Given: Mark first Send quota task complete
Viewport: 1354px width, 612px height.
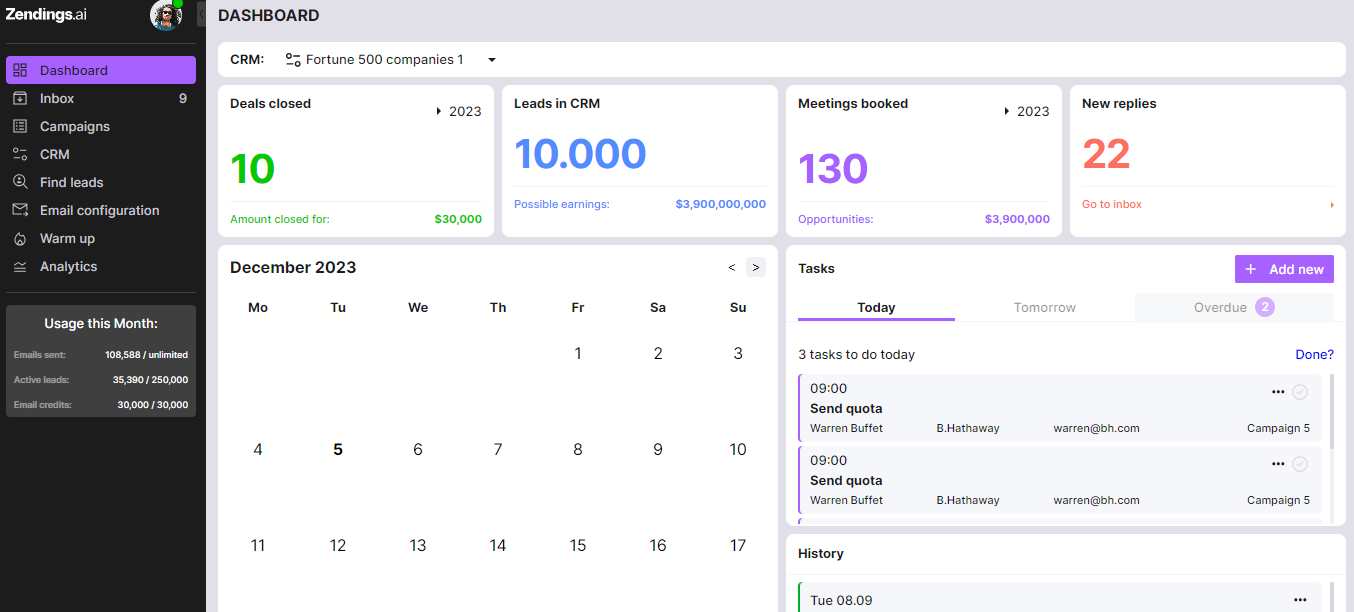Looking at the screenshot, I should coord(1300,392).
